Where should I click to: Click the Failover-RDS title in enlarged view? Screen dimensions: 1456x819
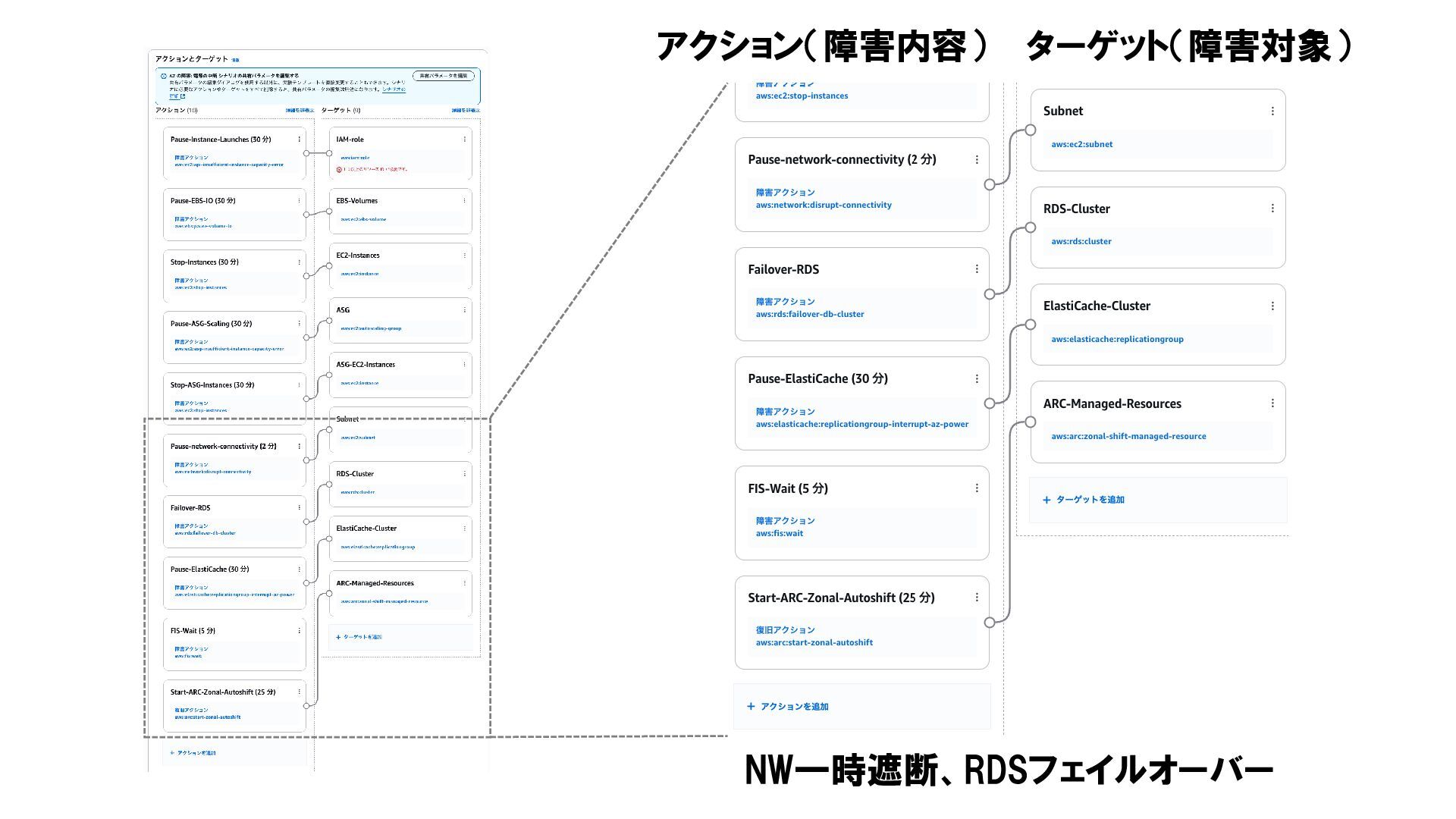point(783,269)
